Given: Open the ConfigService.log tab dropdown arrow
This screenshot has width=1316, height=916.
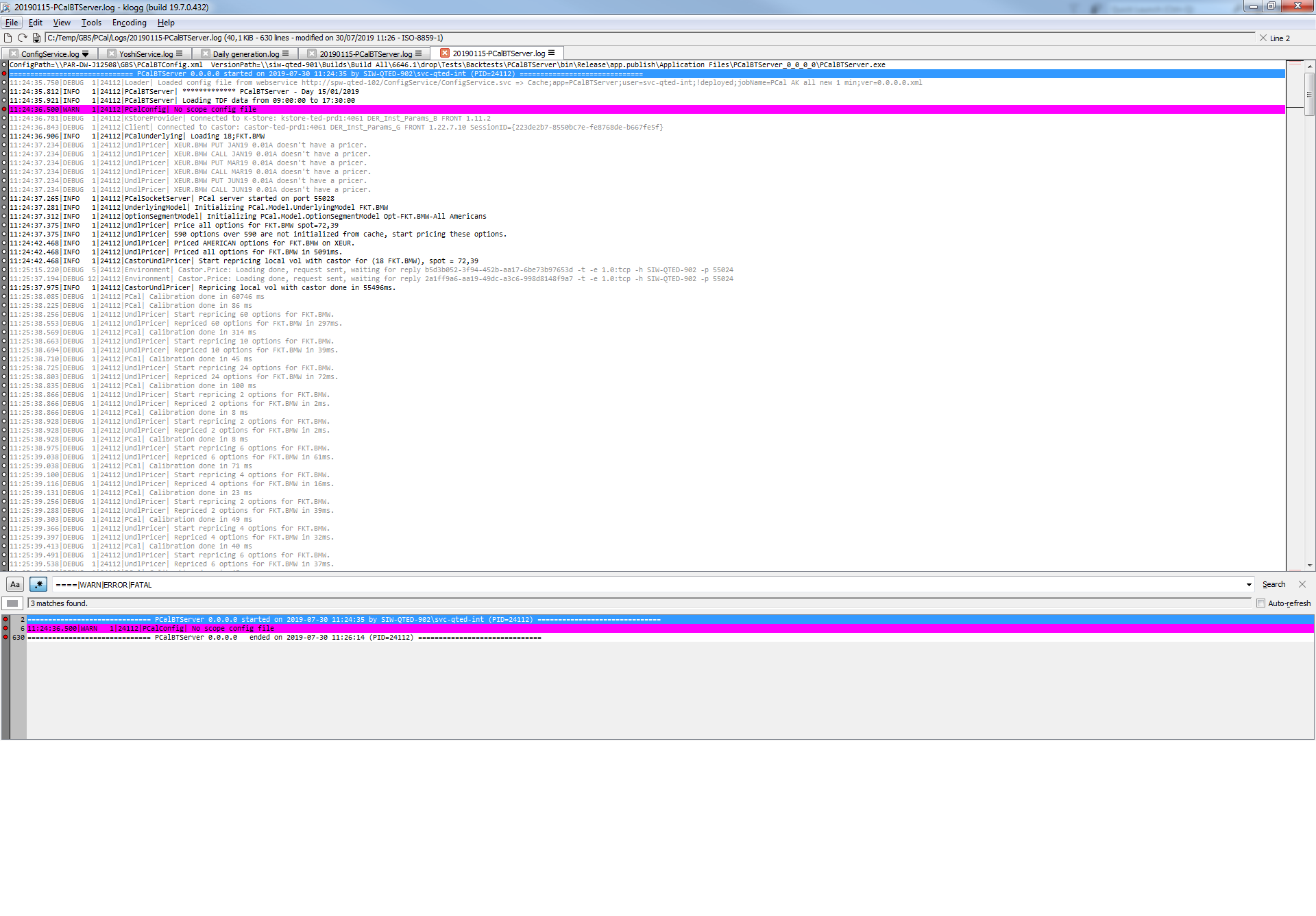Looking at the screenshot, I should click(x=86, y=53).
